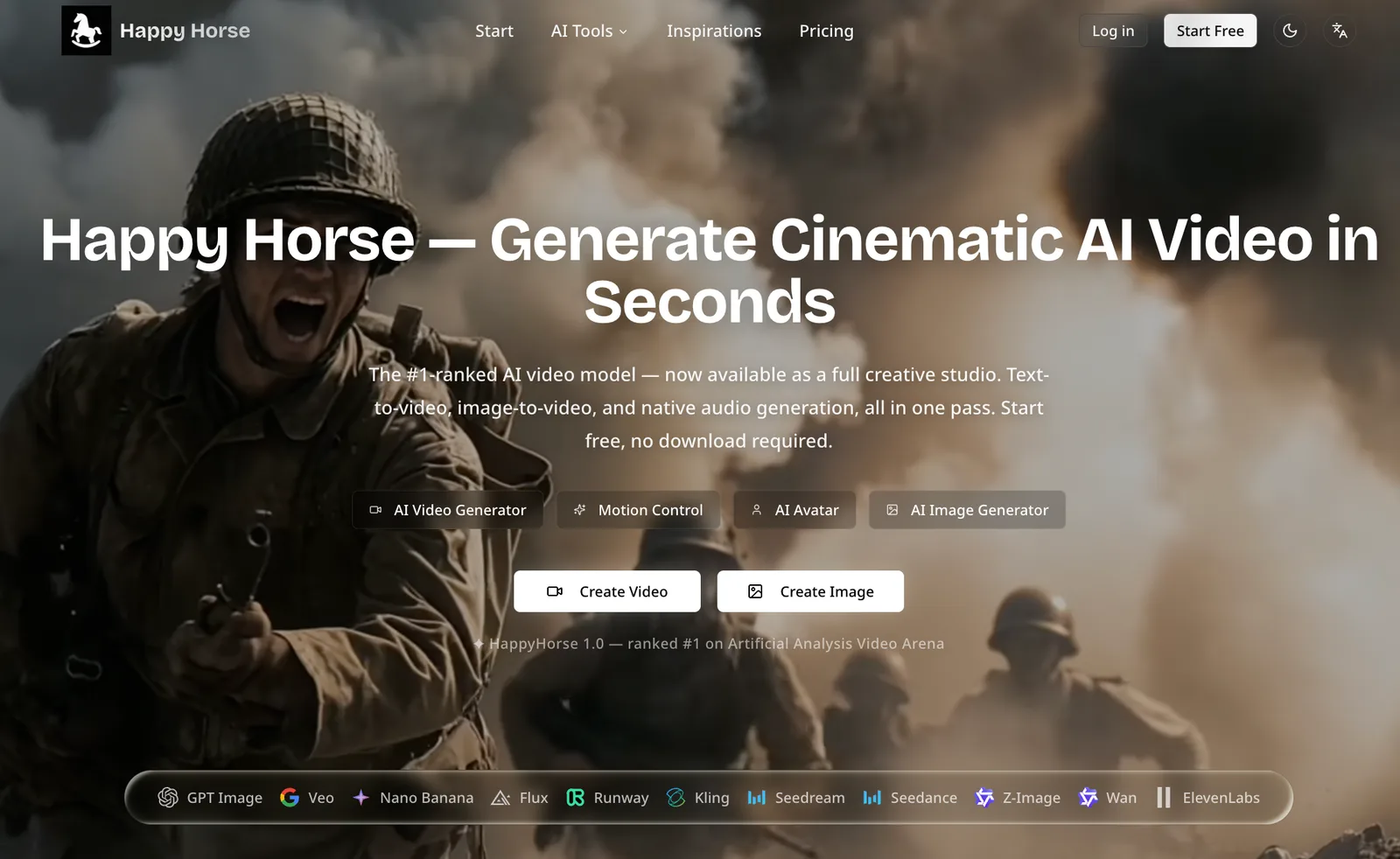
Task: Click the Create Image button
Action: pyautogui.click(x=810, y=591)
